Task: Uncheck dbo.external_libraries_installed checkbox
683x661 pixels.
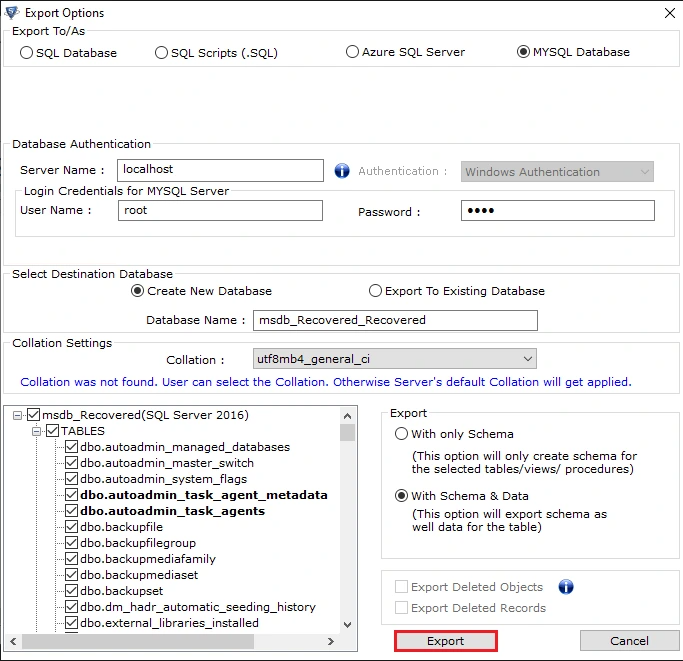Action: (71, 623)
